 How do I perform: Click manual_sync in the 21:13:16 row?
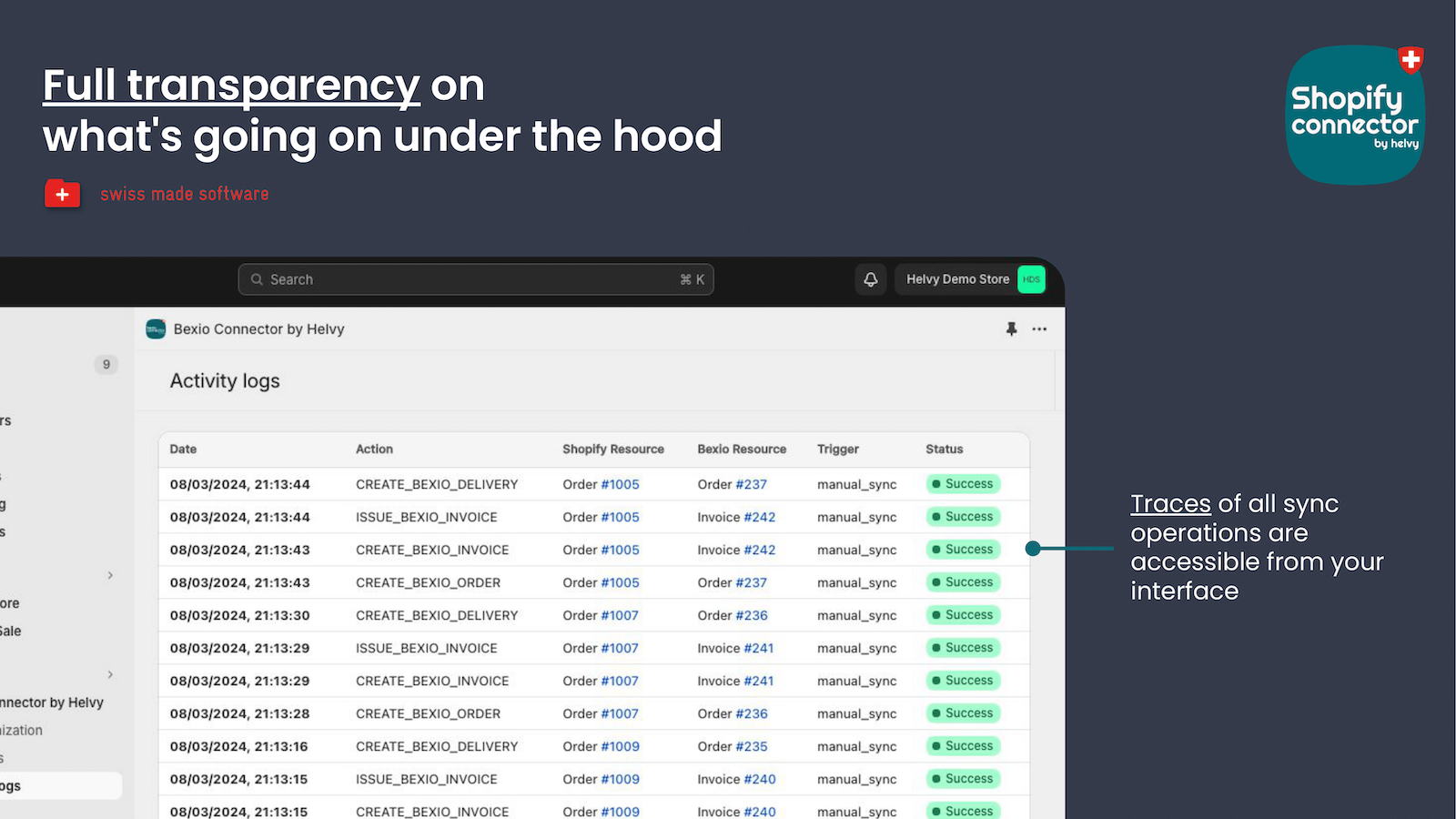click(857, 746)
